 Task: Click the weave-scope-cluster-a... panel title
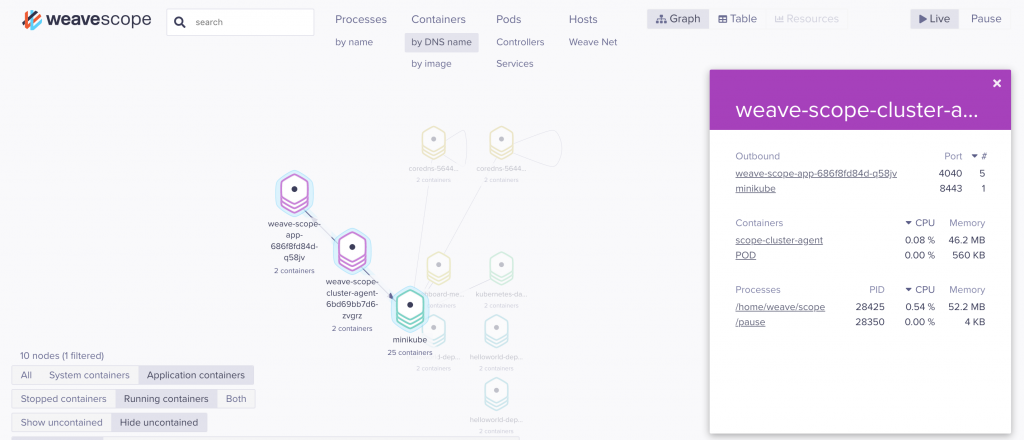pos(856,110)
